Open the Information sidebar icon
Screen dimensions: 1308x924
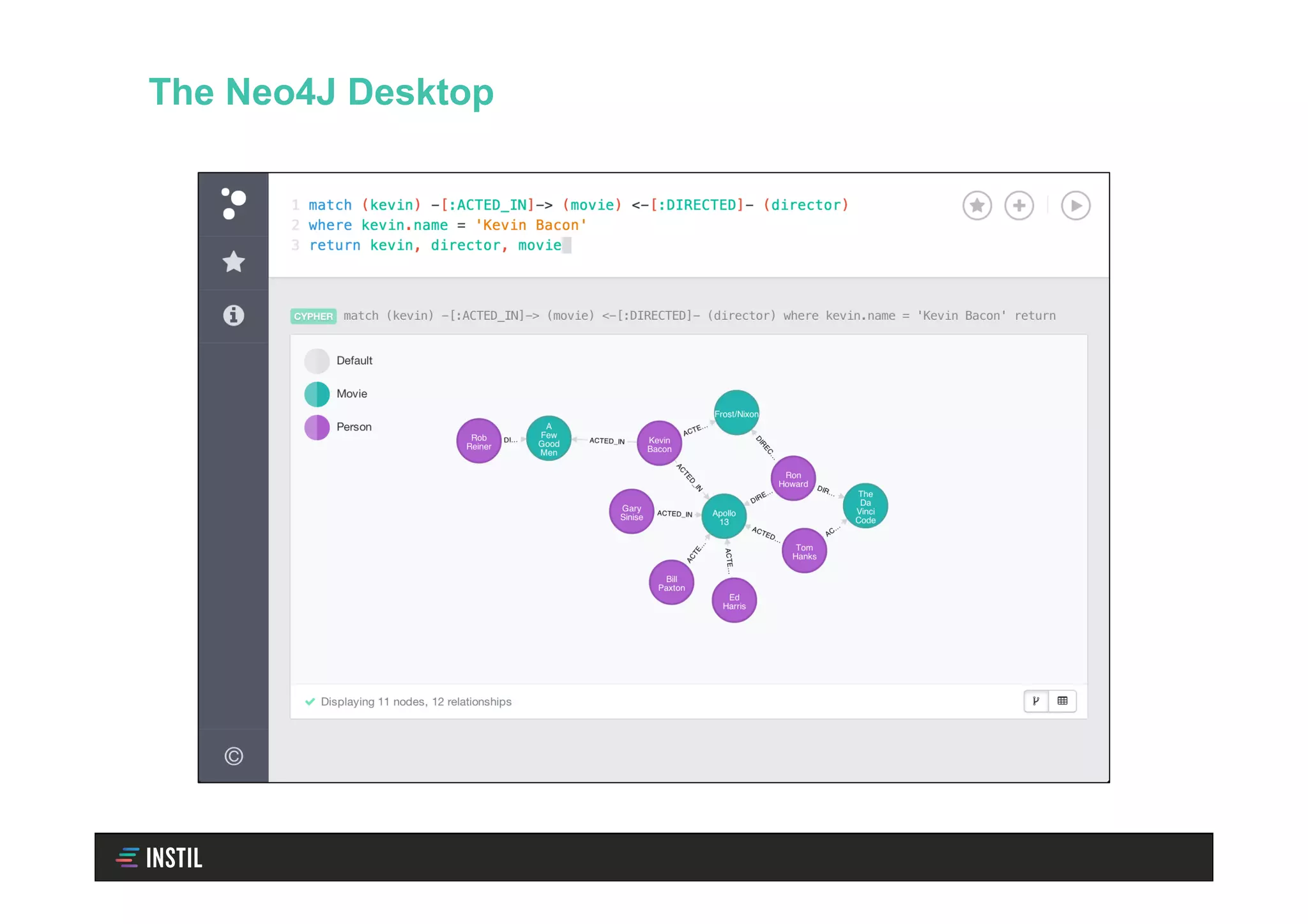coord(234,315)
